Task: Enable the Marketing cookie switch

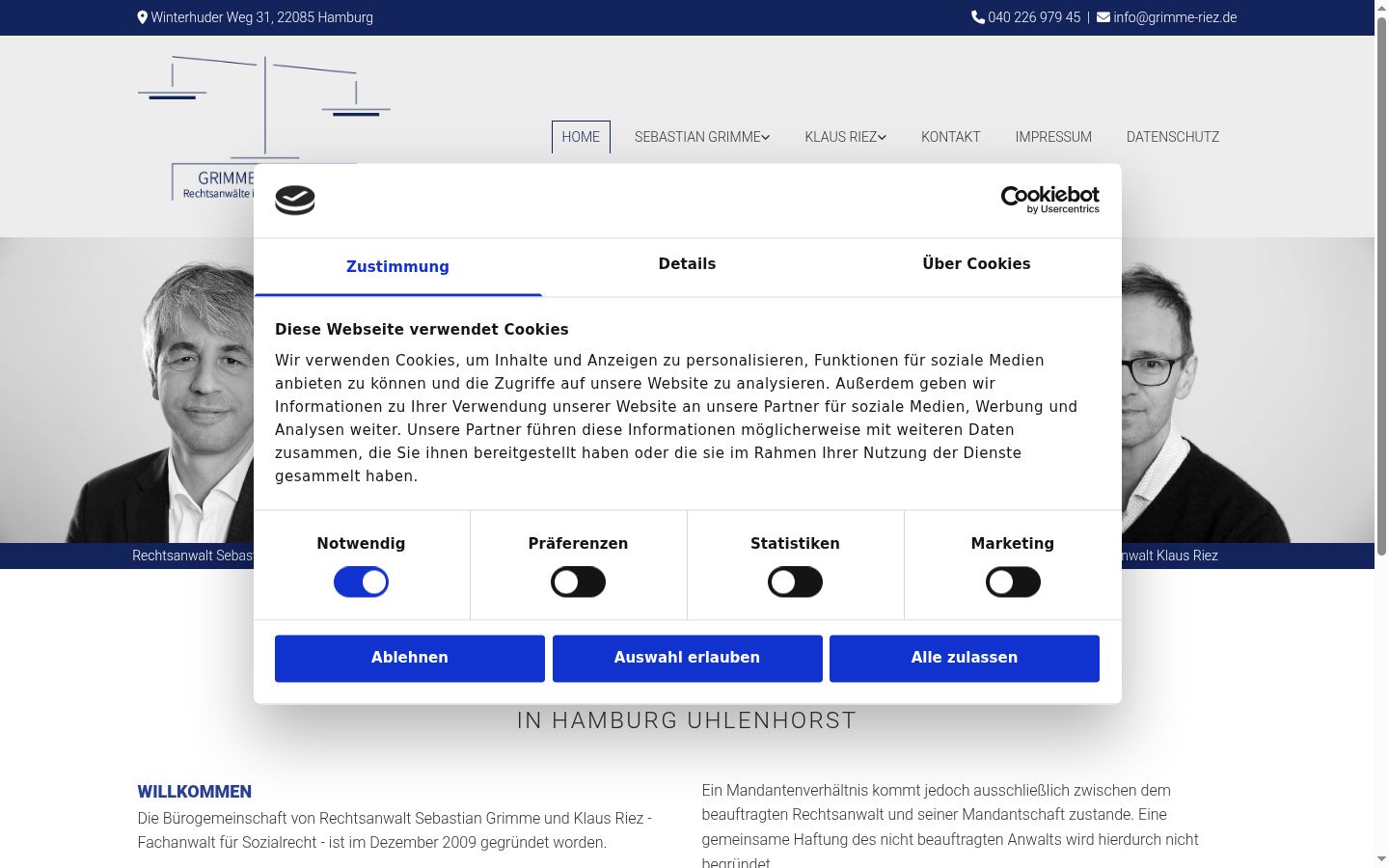Action: [x=1013, y=583]
